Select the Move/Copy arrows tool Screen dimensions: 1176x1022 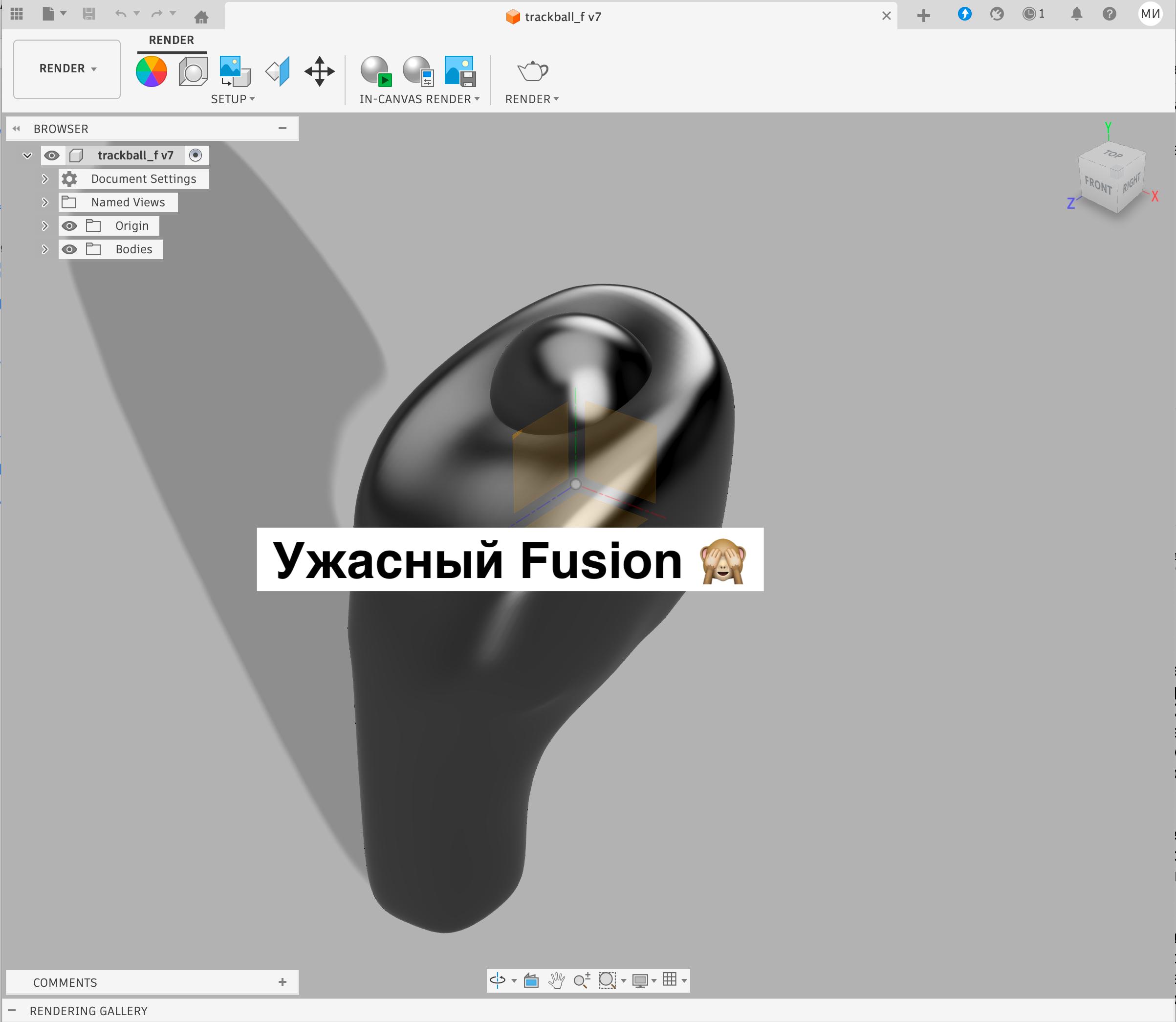[x=319, y=71]
